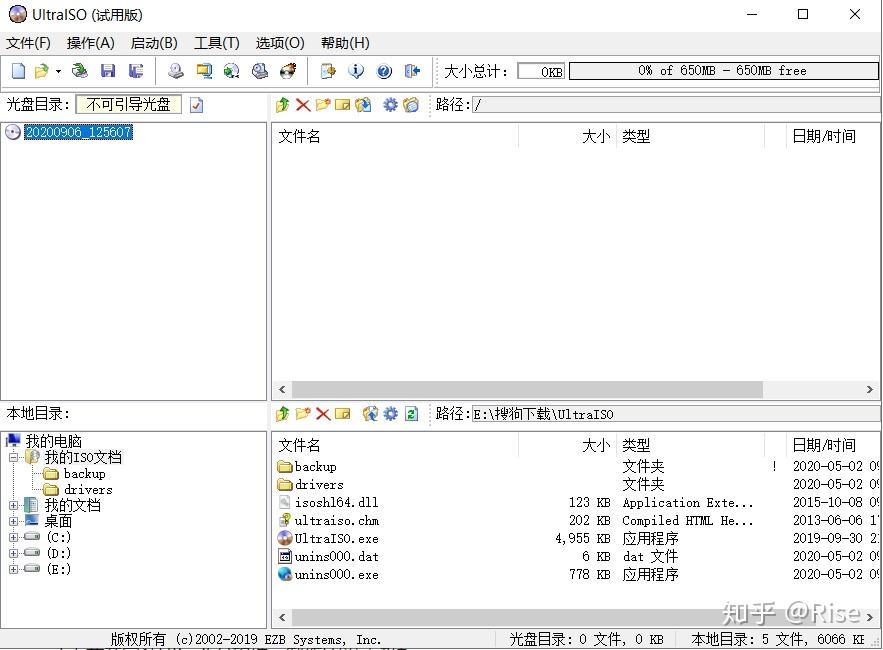
Task: Click the red Delete X in disc pane toolbar
Action: (303, 105)
